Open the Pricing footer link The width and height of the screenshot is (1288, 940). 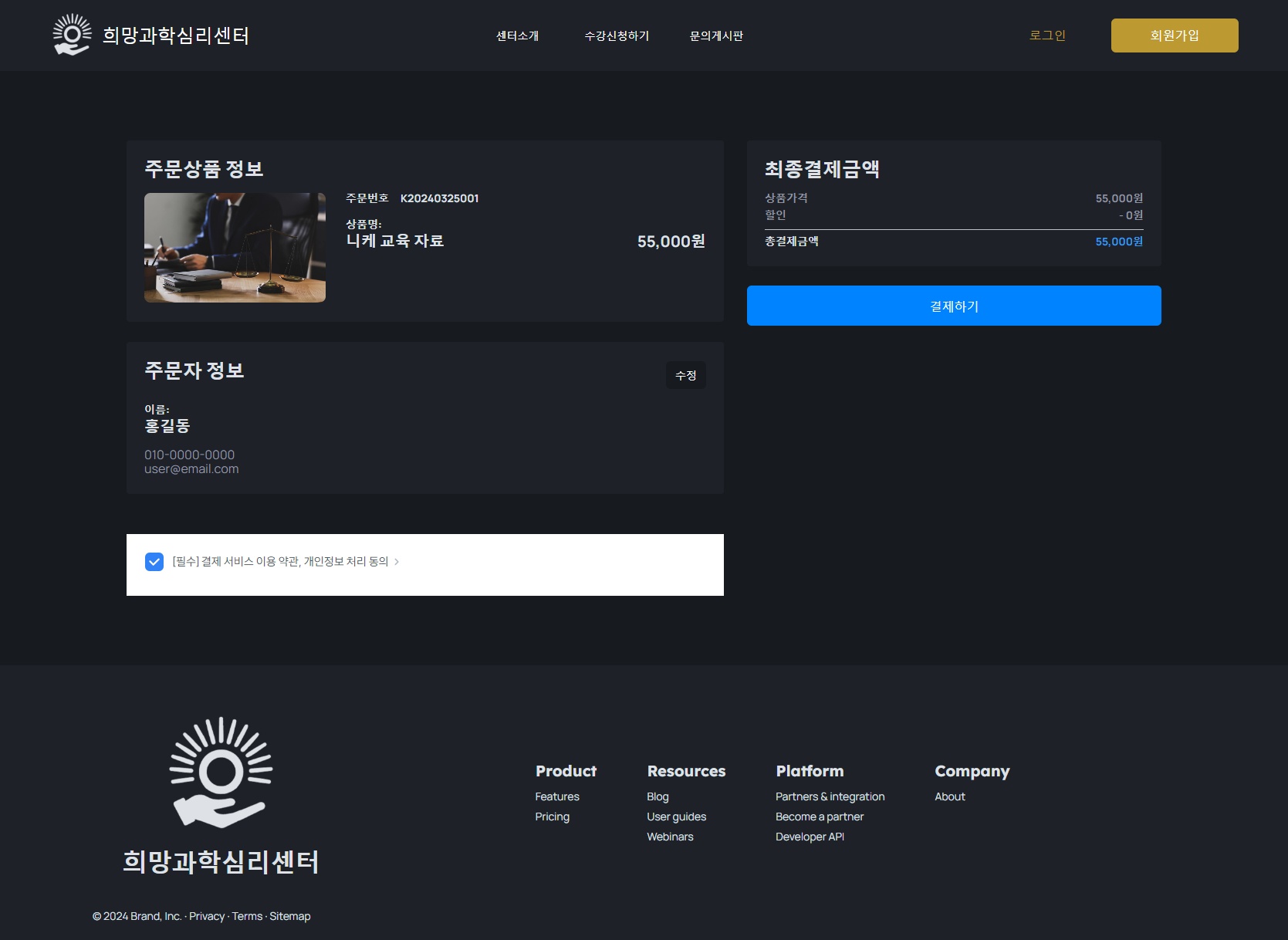pos(553,817)
